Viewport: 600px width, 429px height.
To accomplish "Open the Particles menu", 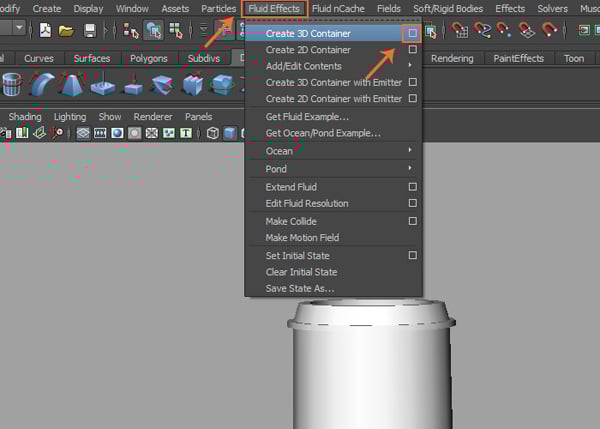I will pos(218,8).
